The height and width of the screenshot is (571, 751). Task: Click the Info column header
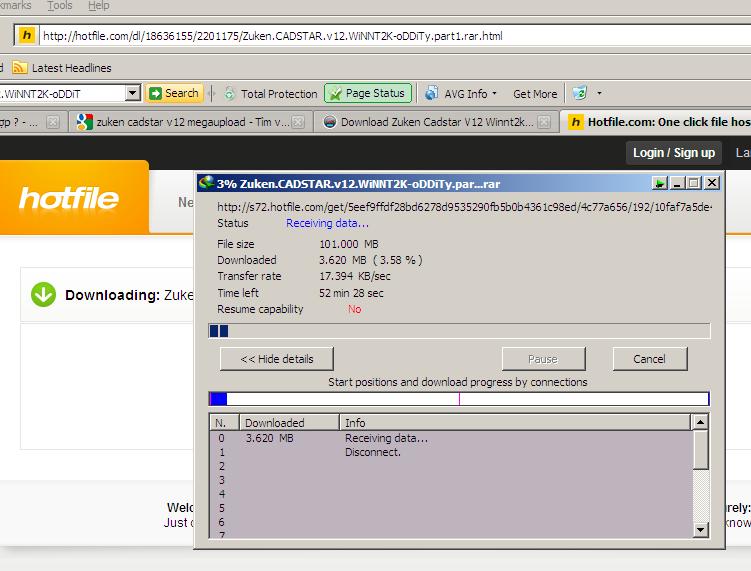click(x=515, y=423)
